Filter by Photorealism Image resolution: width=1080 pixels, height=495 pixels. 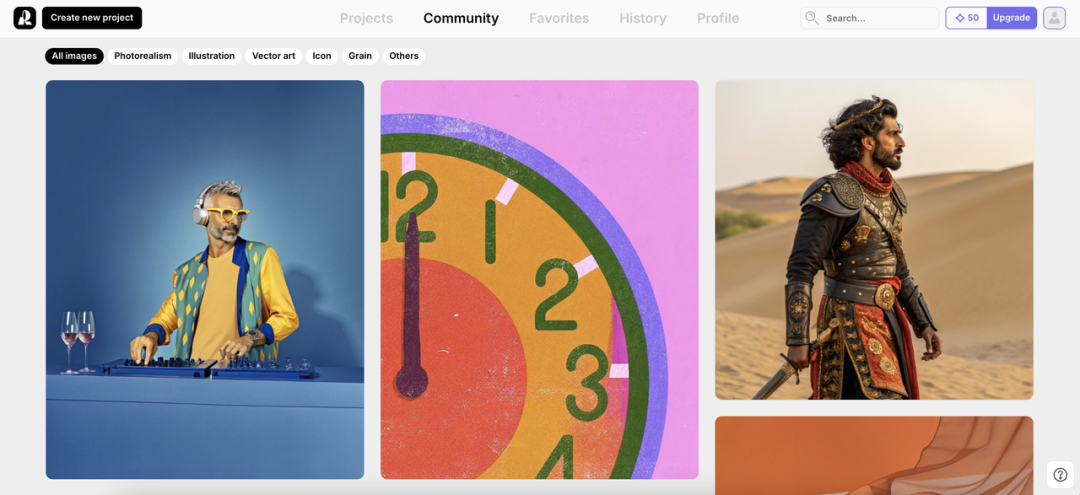pyautogui.click(x=143, y=56)
